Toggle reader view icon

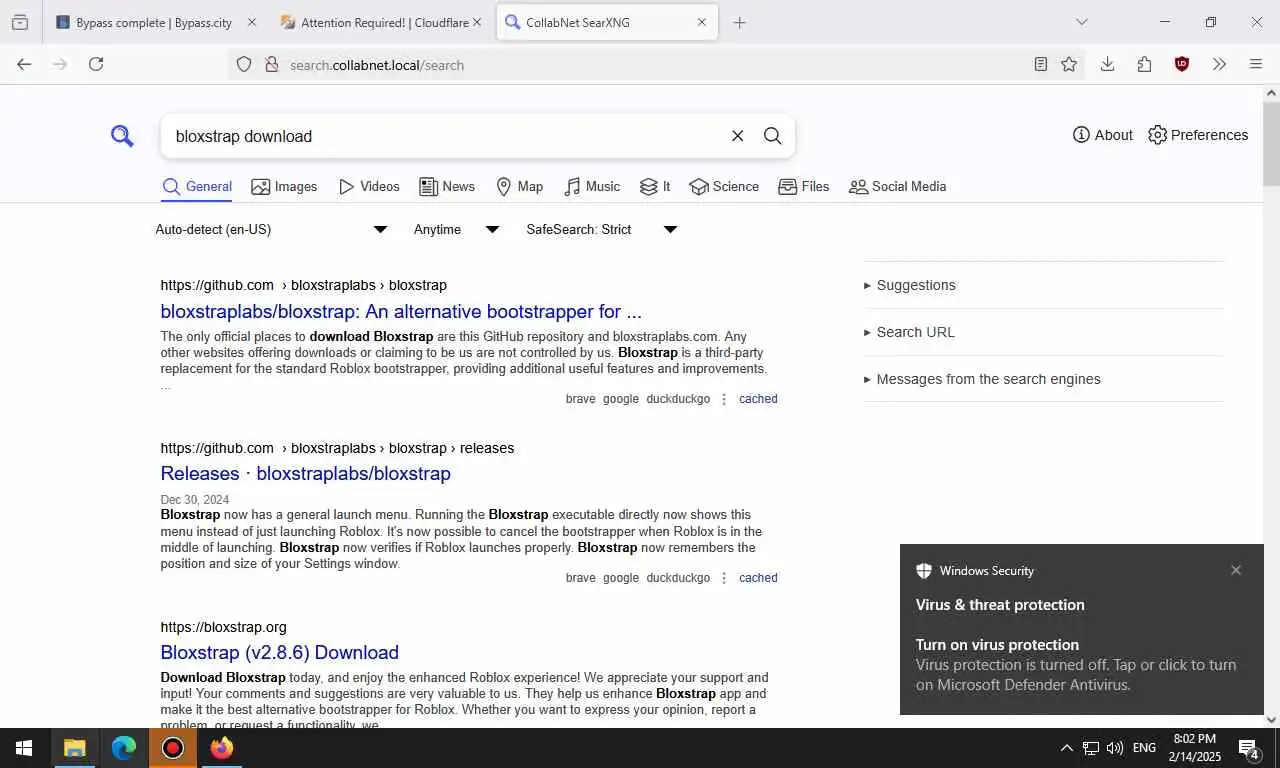coord(1041,64)
